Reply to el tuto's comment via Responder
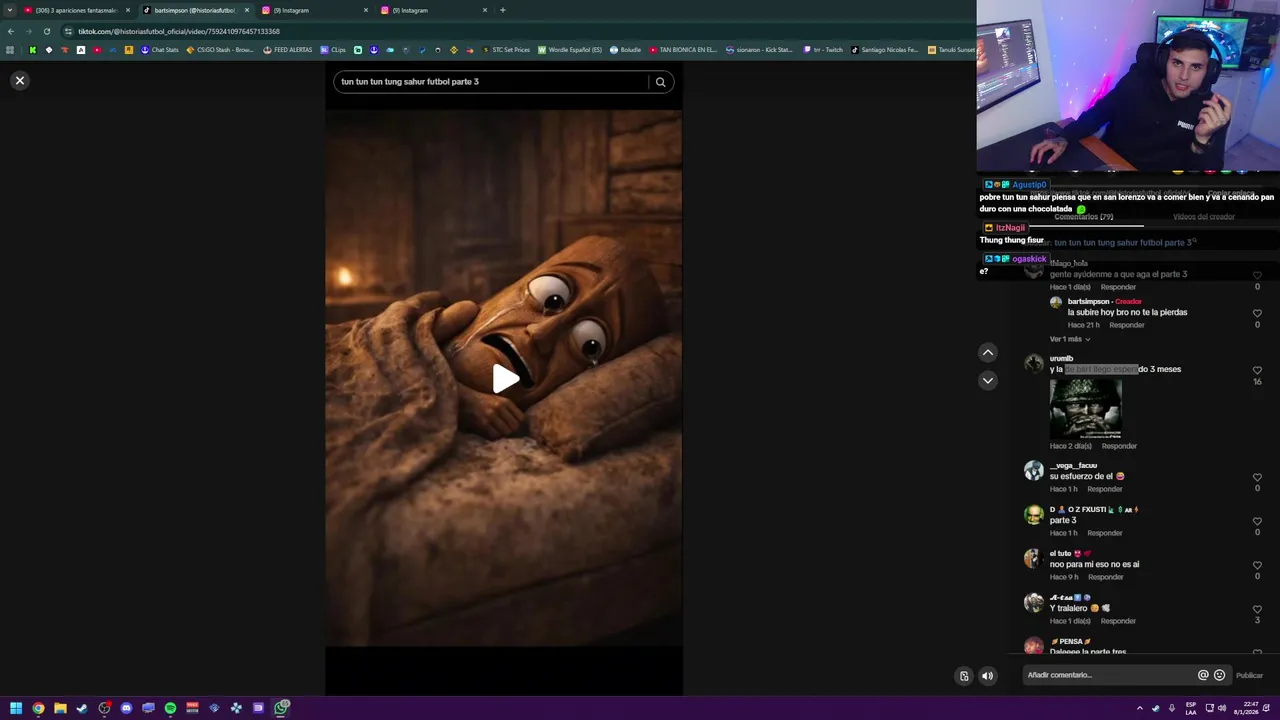This screenshot has width=1280, height=720. point(1106,577)
